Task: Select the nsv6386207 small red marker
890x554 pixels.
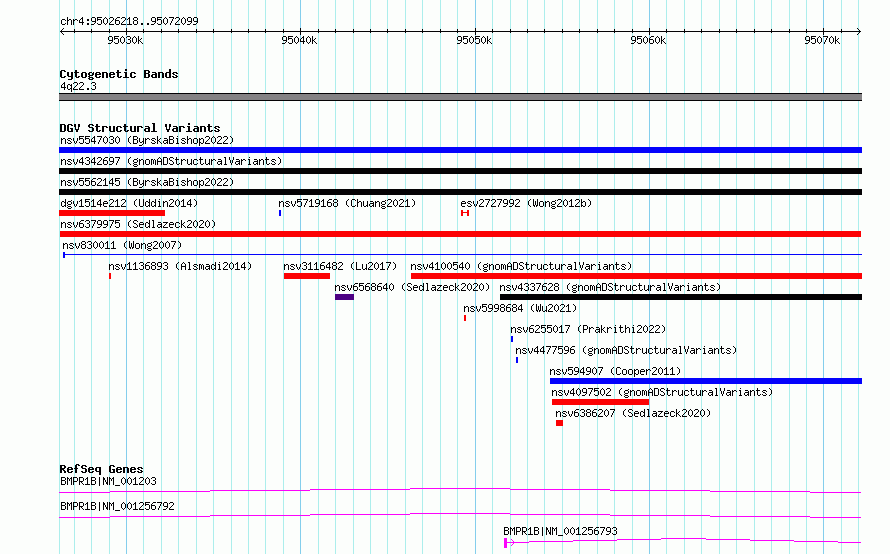Action: click(559, 423)
